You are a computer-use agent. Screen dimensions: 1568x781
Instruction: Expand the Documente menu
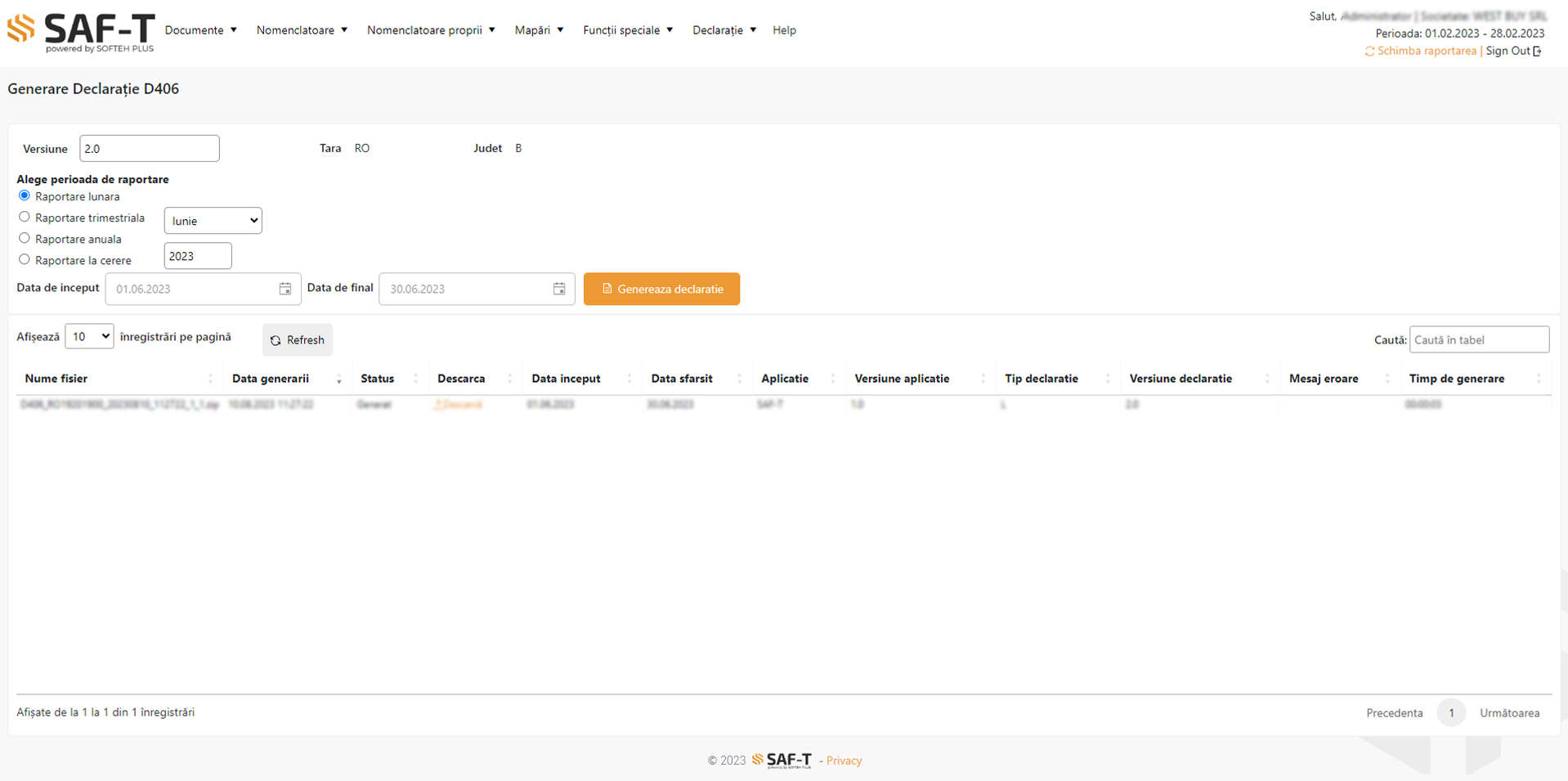tap(200, 30)
